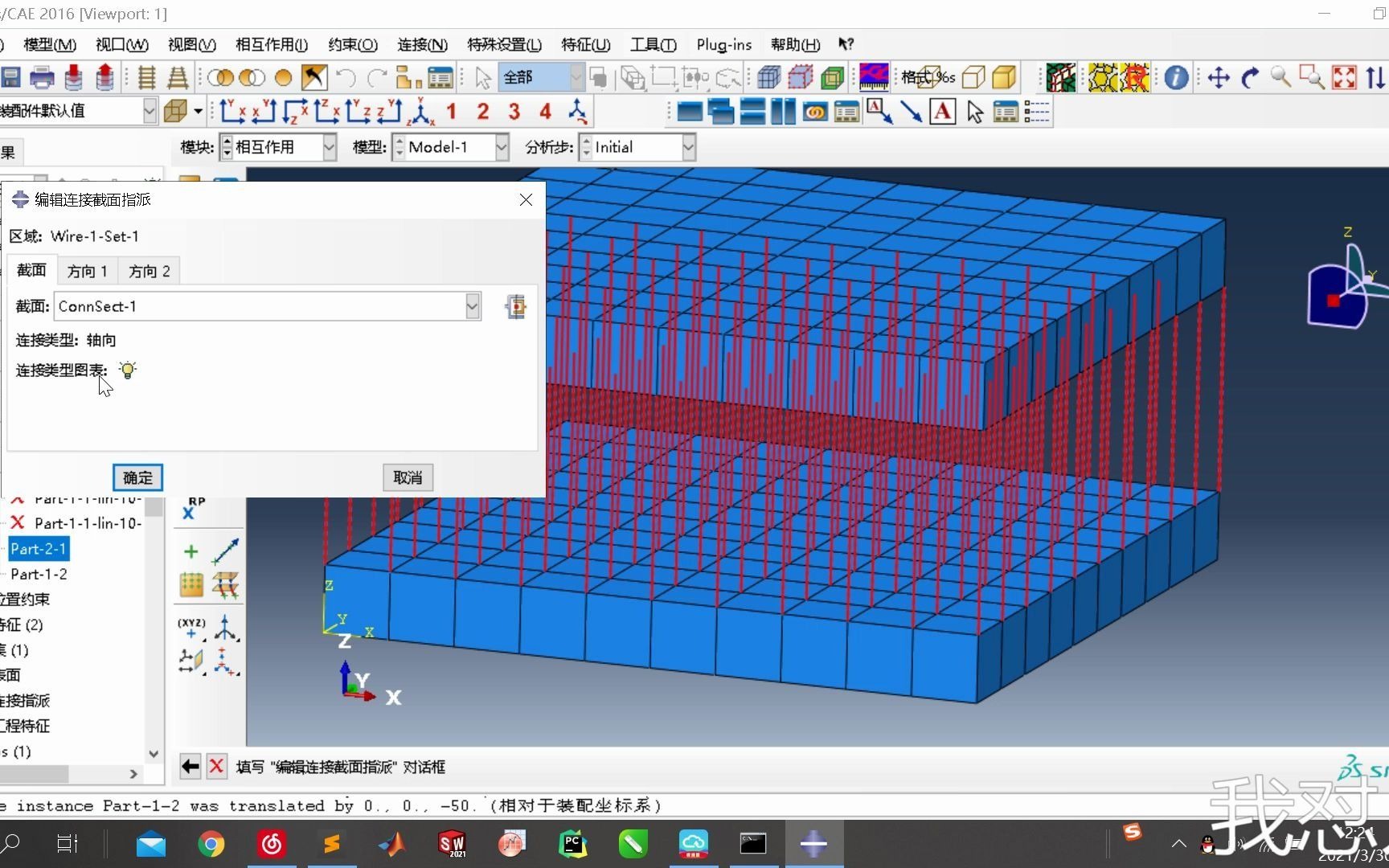Open the 相互作用(I) menu
The image size is (1389, 868).
272,44
